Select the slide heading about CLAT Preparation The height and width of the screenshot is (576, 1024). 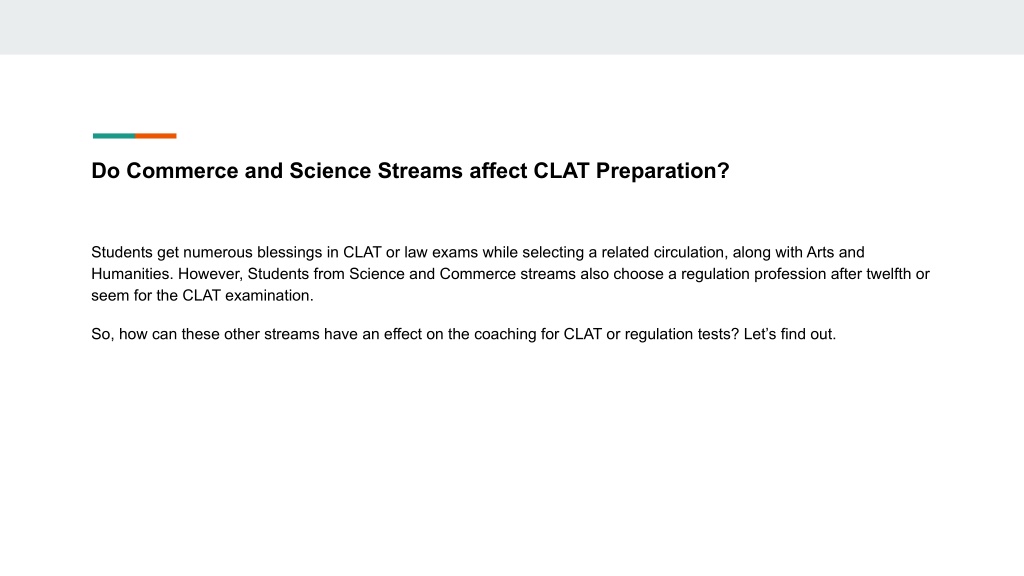pyautogui.click(x=410, y=171)
